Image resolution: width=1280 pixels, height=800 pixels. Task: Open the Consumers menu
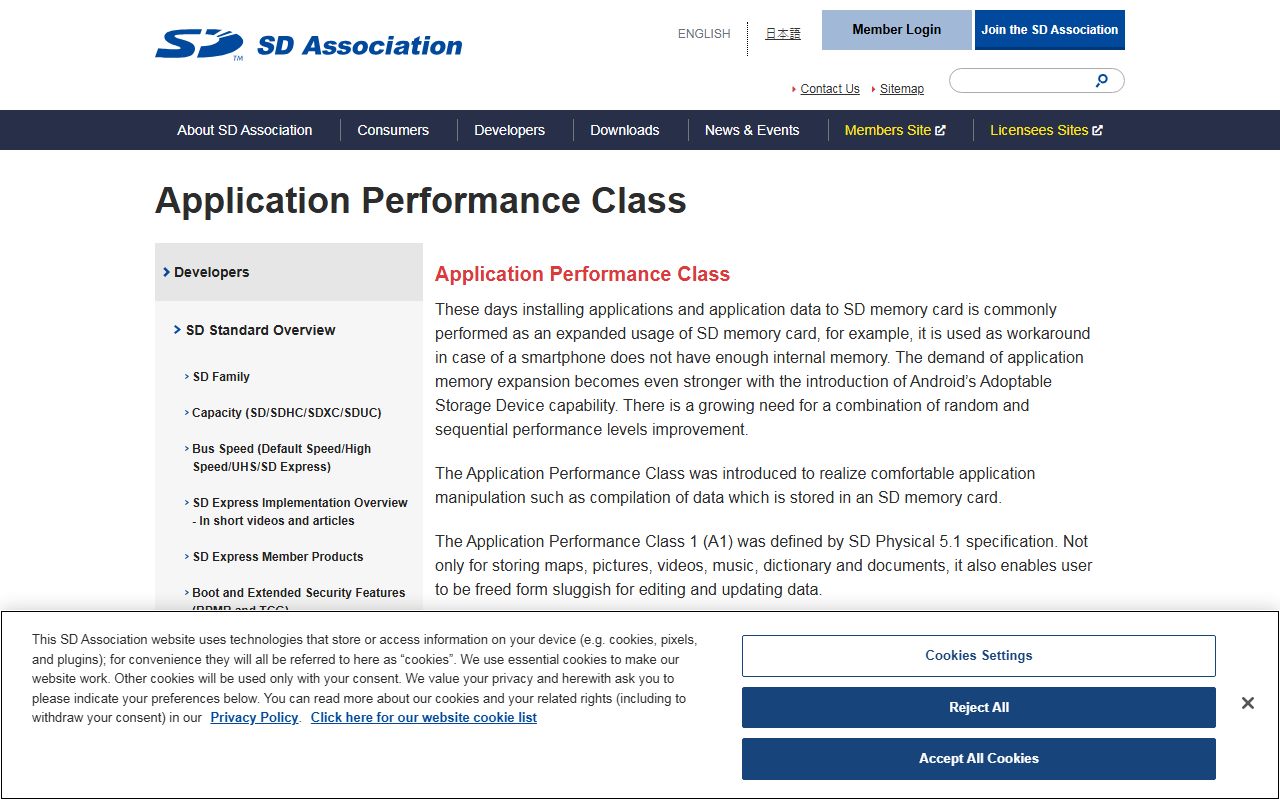pyautogui.click(x=393, y=130)
